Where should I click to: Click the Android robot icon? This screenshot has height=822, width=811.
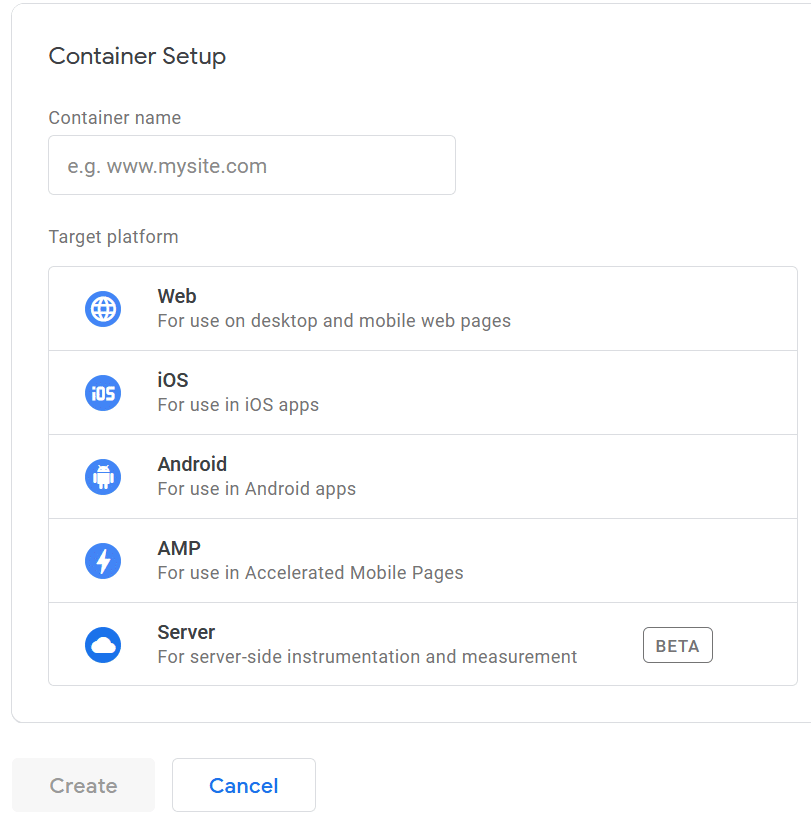tap(103, 477)
